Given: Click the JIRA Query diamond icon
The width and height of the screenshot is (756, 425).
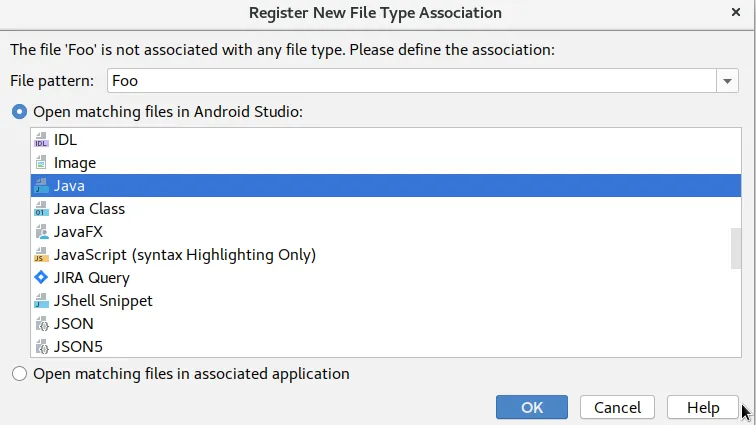Looking at the screenshot, I should tap(41, 277).
